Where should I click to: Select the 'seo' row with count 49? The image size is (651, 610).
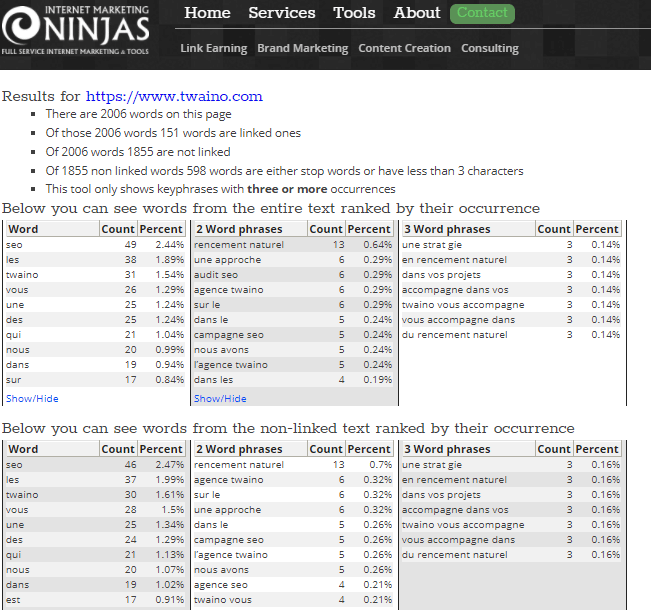tap(95, 245)
